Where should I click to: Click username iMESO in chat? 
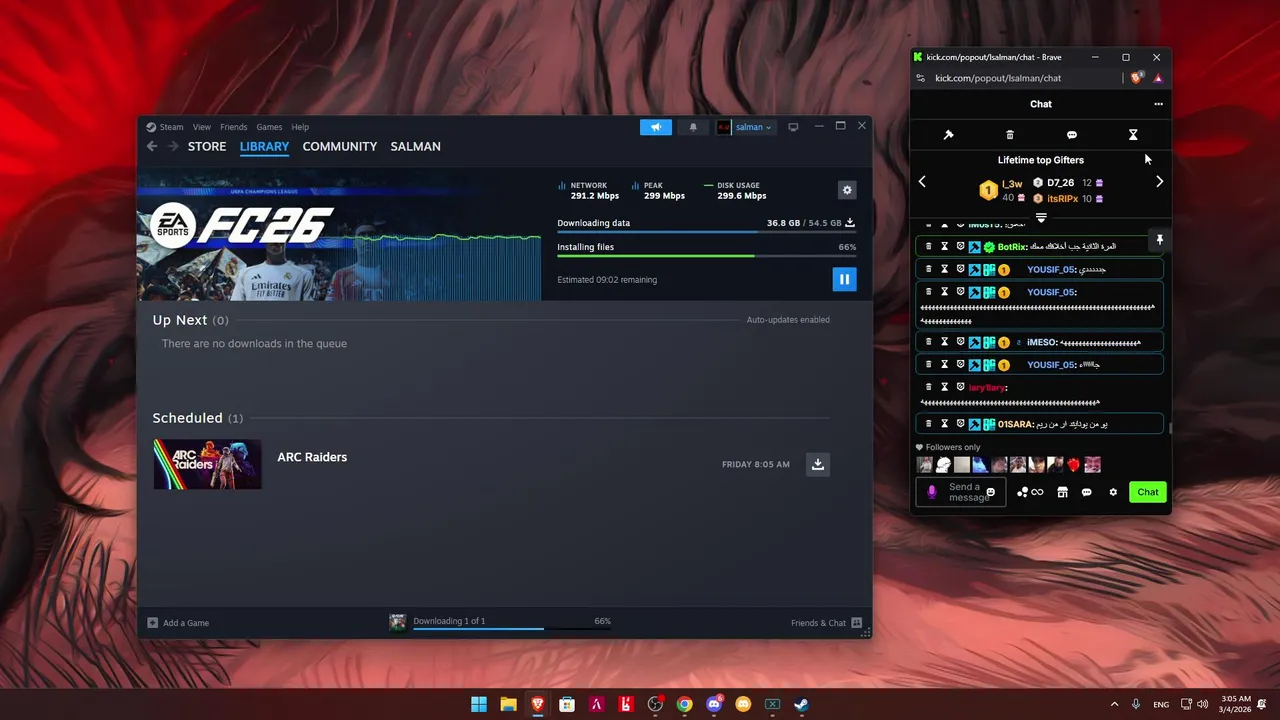click(1042, 343)
